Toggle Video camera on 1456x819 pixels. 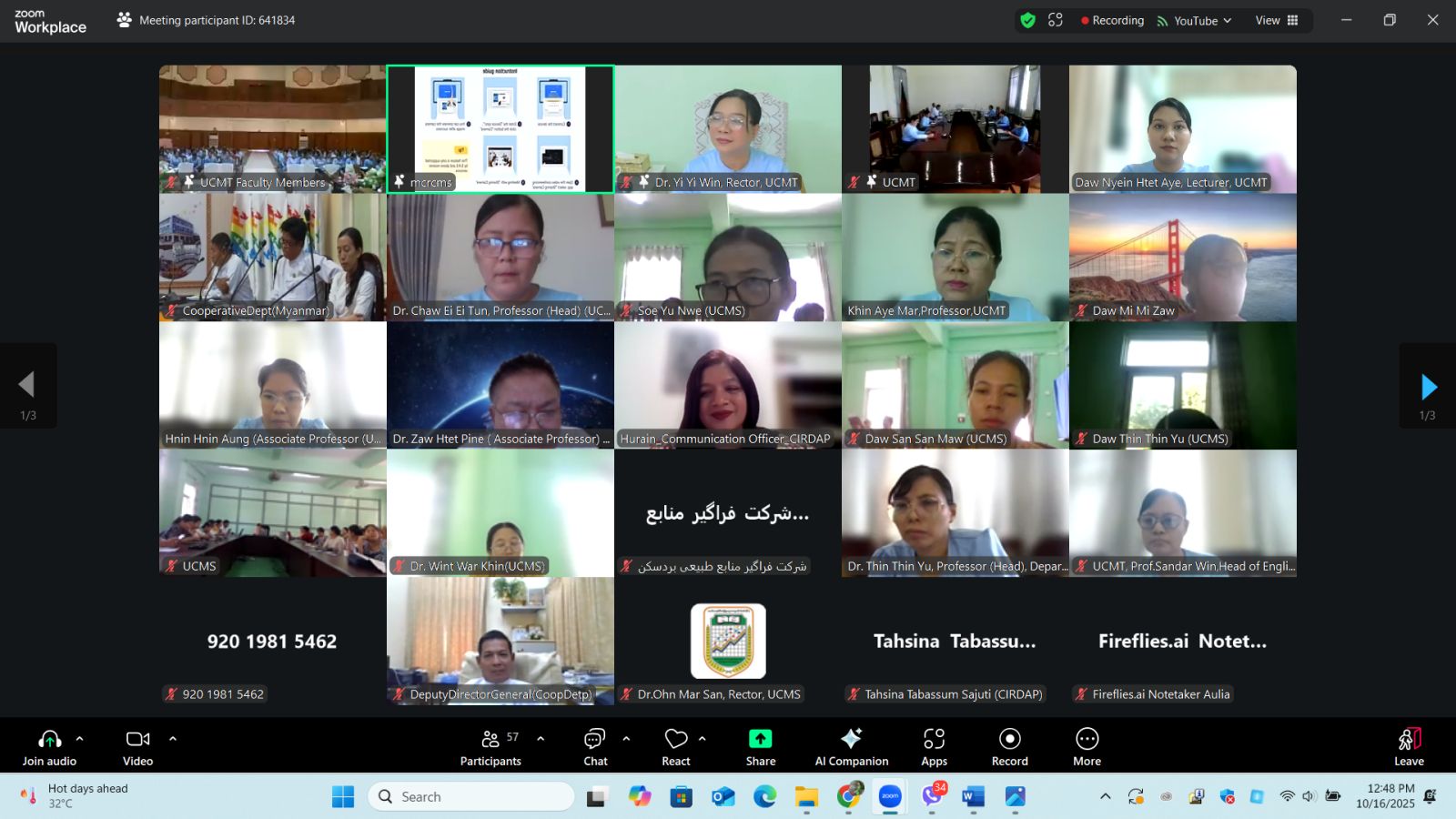pos(137,746)
